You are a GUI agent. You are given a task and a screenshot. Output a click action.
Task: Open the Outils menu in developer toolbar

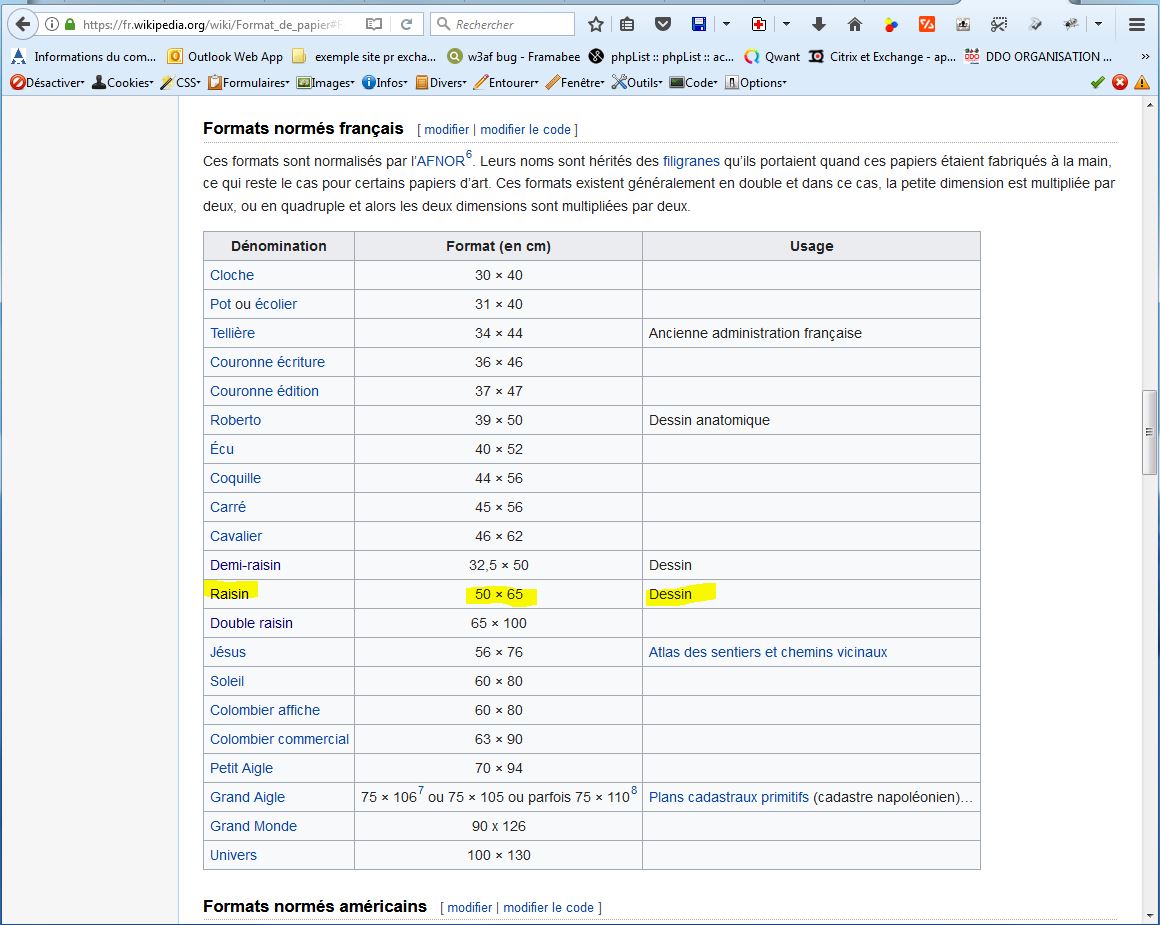pos(637,83)
